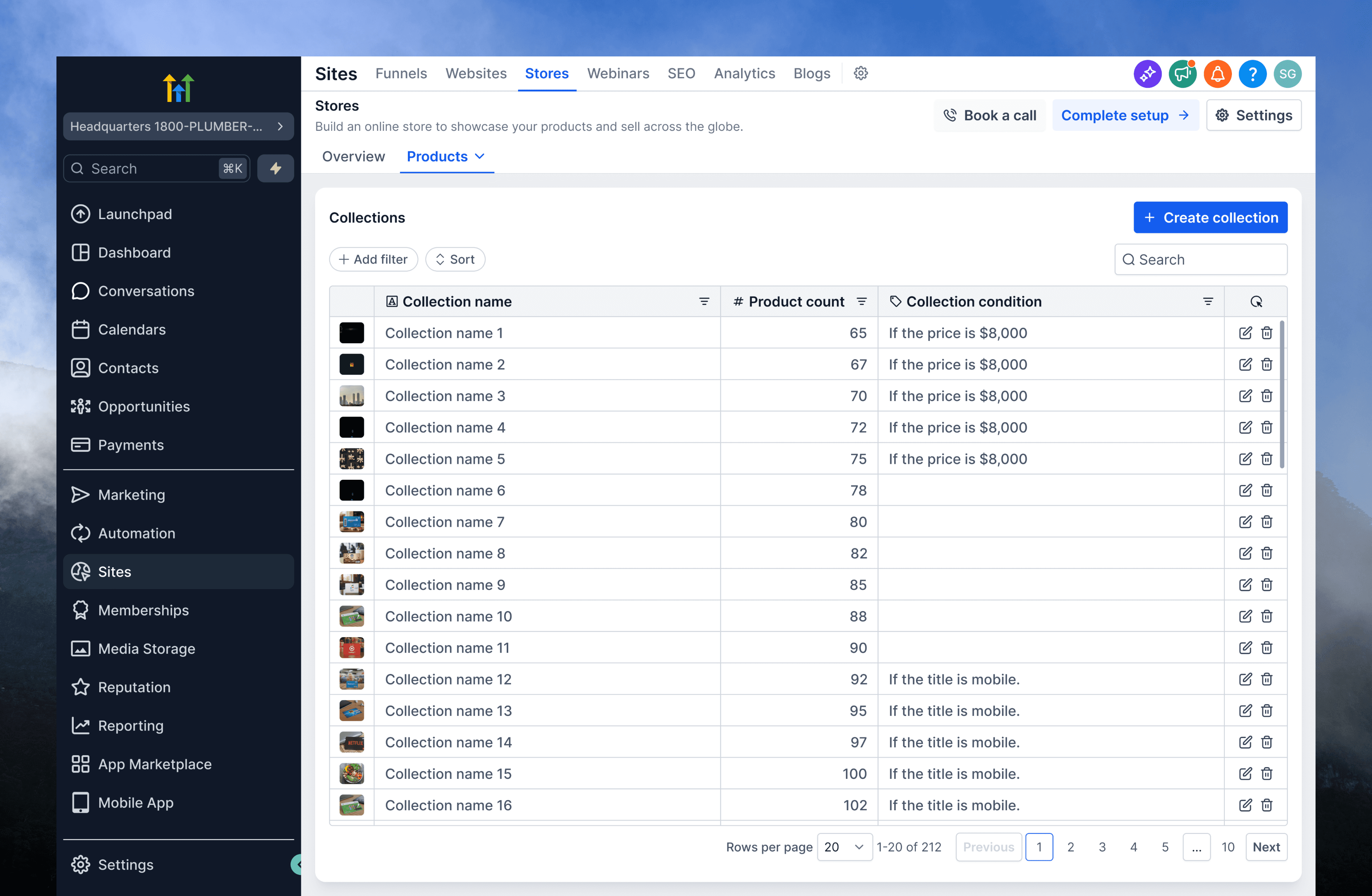Open the green megaphone announcements icon
This screenshot has height=896, width=1372.
pos(1182,74)
